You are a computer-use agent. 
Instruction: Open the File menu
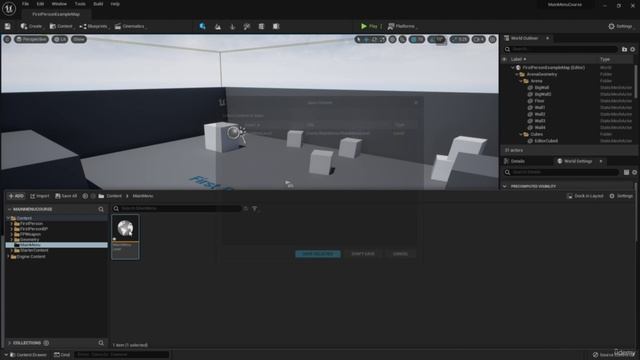[25, 4]
